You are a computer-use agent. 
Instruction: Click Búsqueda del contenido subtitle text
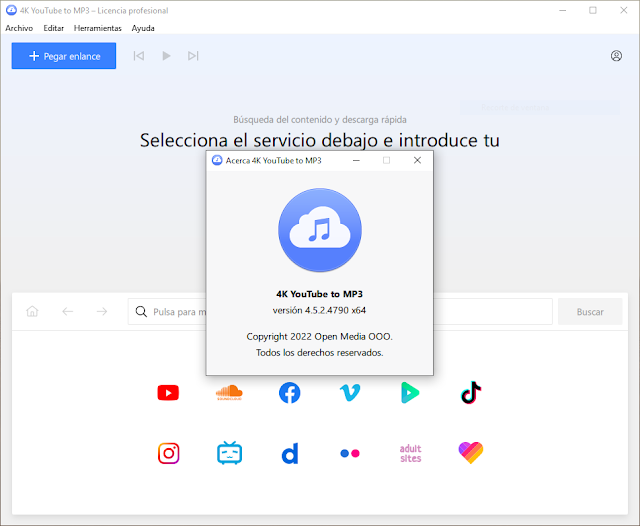pyautogui.click(x=320, y=120)
